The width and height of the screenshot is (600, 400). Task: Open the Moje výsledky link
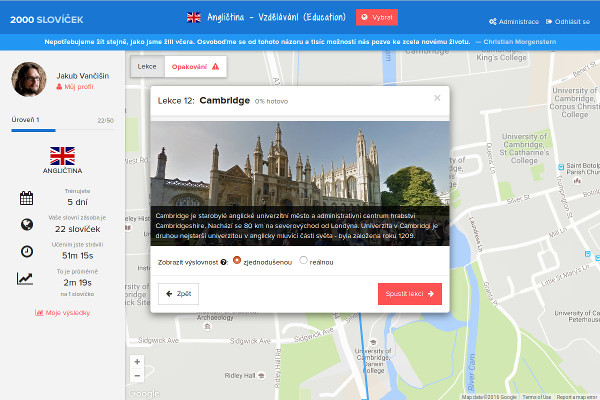click(62, 313)
